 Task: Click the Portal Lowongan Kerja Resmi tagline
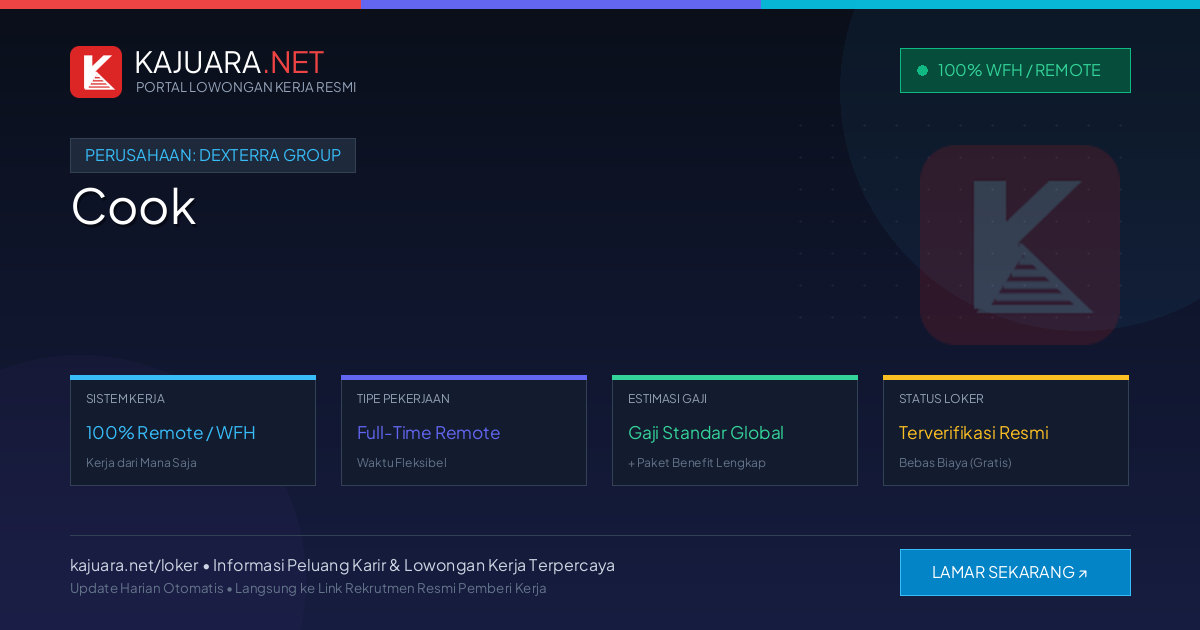pyautogui.click(x=246, y=87)
